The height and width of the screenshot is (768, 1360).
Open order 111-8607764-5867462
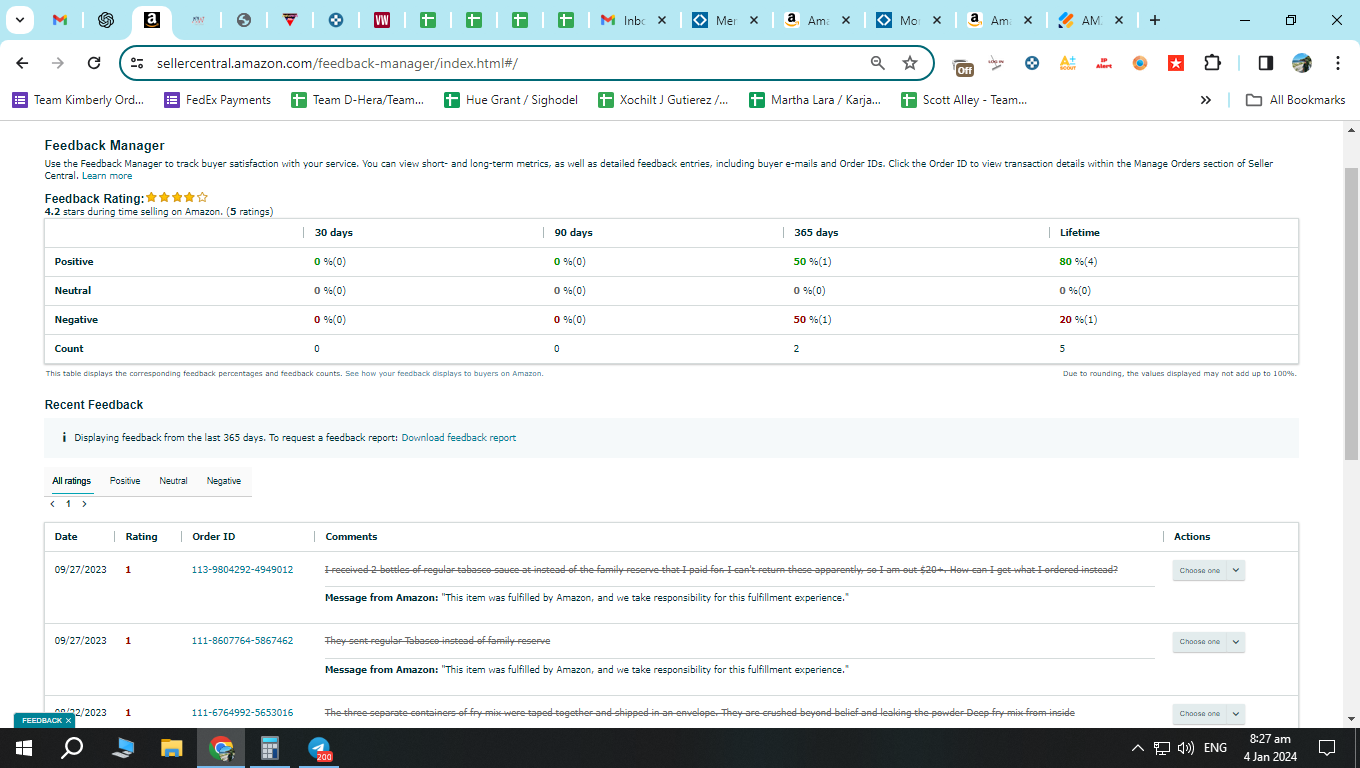242,641
